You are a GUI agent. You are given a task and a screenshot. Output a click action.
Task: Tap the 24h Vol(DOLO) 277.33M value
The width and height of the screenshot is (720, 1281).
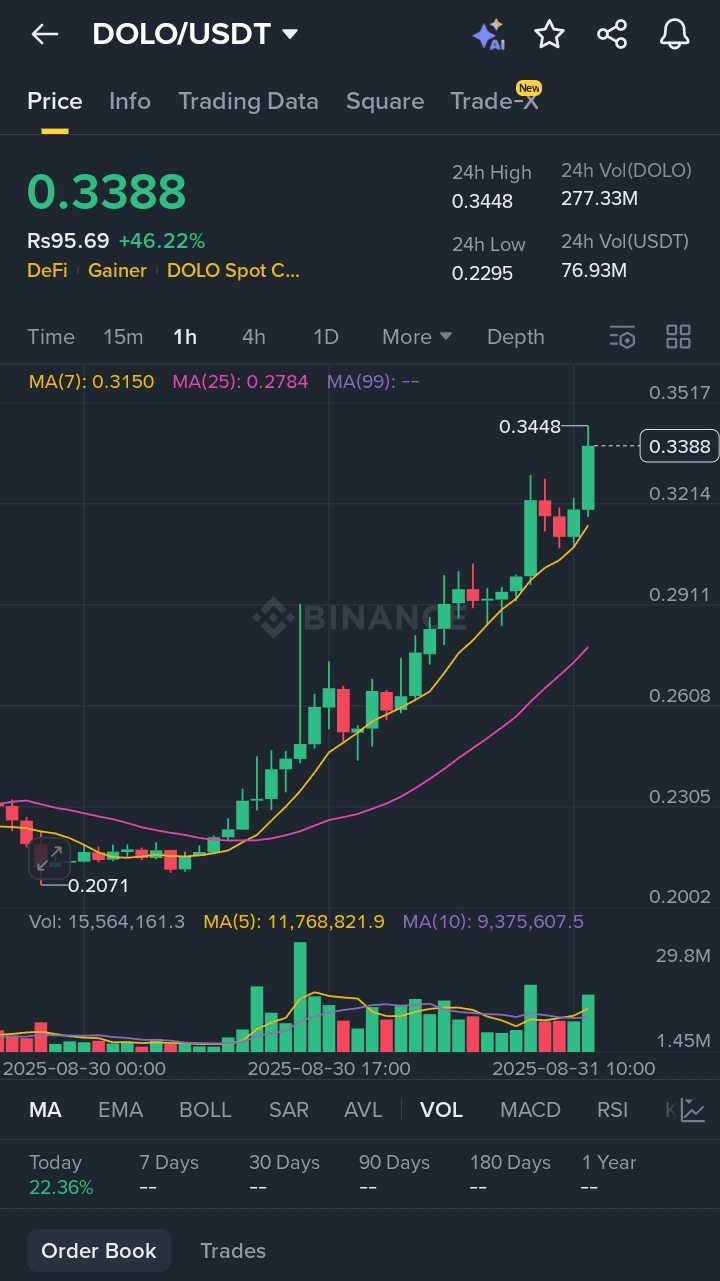(599, 198)
